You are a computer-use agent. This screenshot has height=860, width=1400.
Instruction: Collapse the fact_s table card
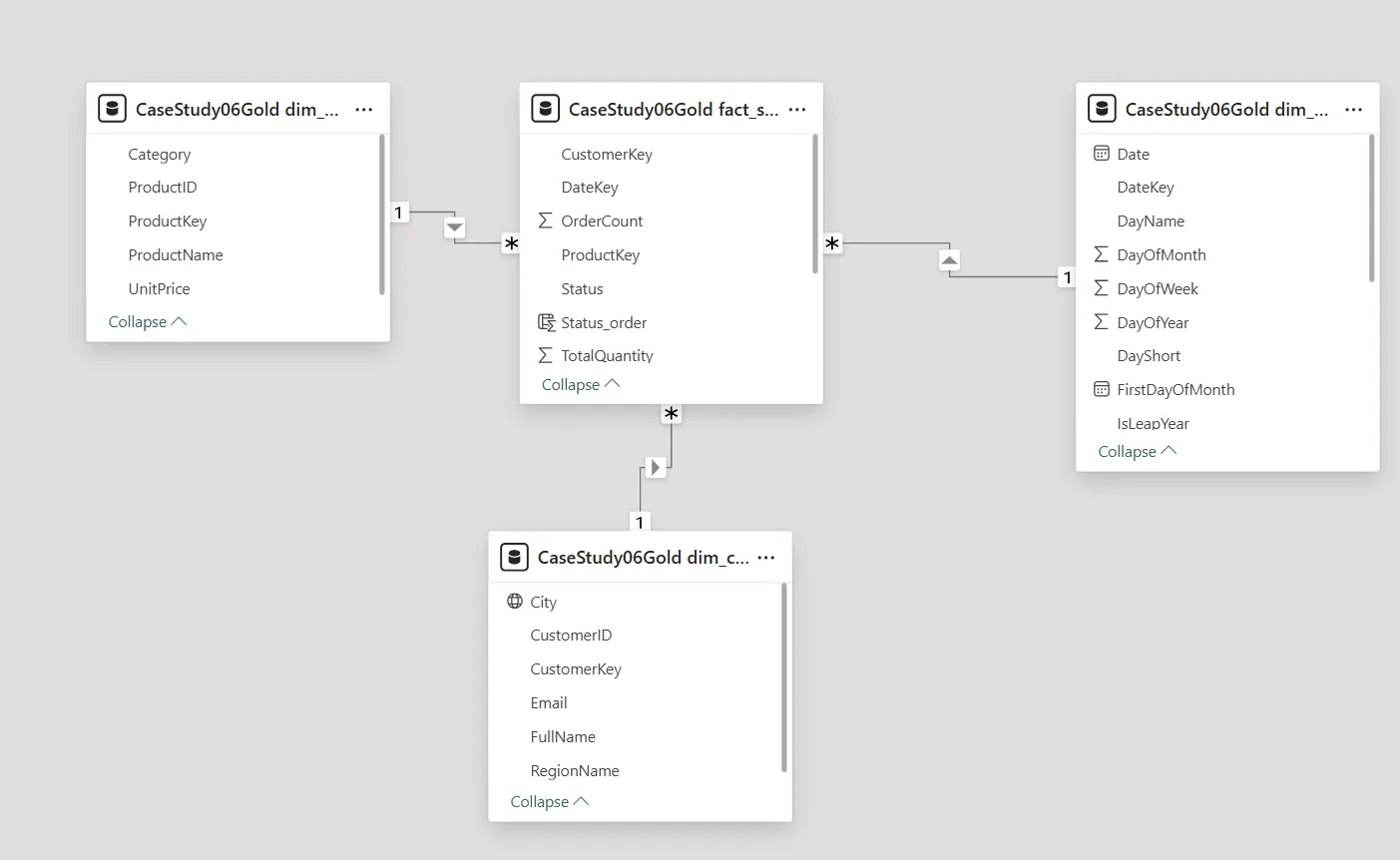[581, 385]
